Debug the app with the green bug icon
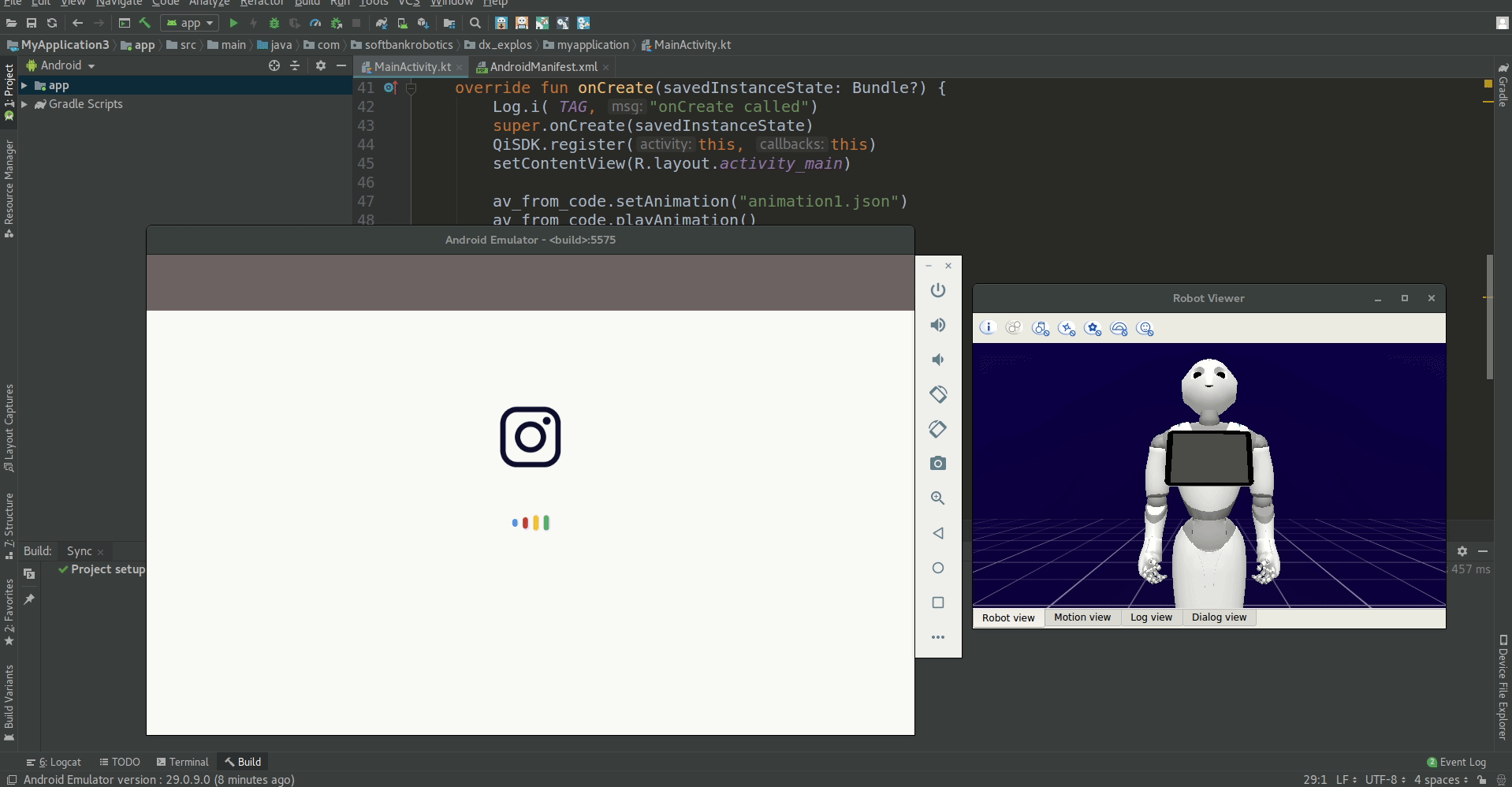Screen dimensions: 1512x787 pyautogui.click(x=274, y=23)
